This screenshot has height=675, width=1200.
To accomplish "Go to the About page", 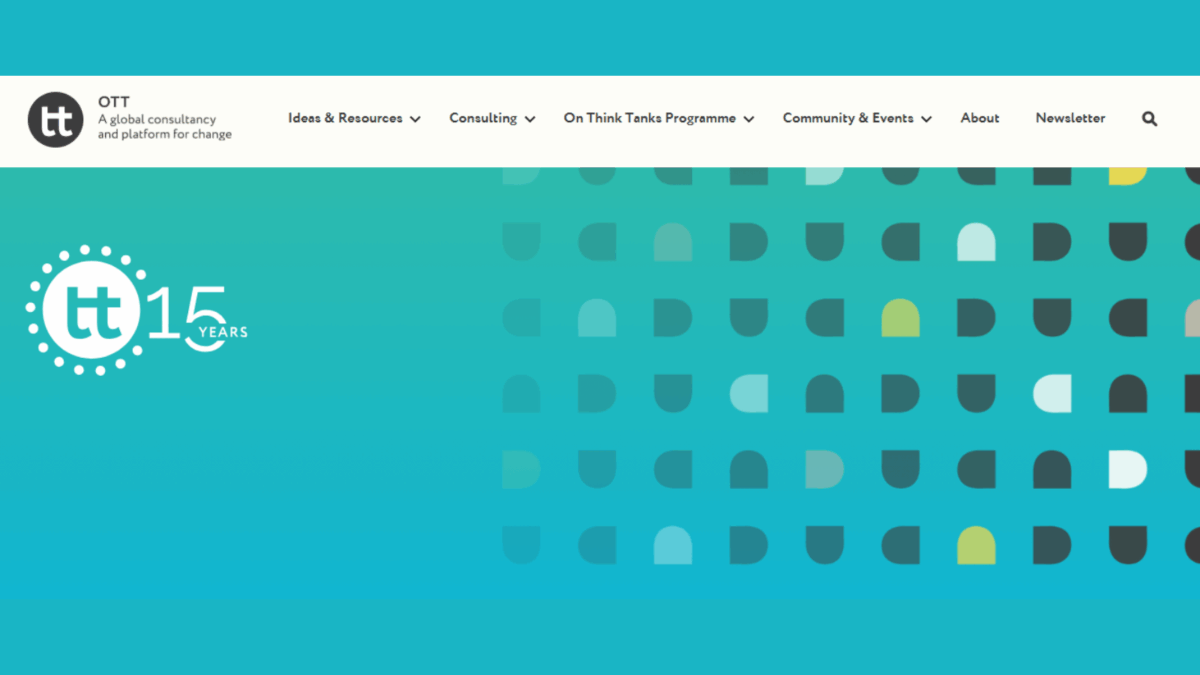I will pyautogui.click(x=979, y=118).
